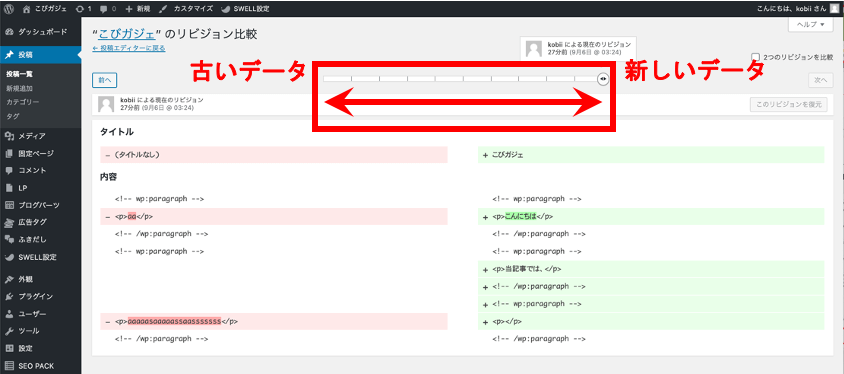Open ふきだし in the sidebar

click(x=41, y=239)
